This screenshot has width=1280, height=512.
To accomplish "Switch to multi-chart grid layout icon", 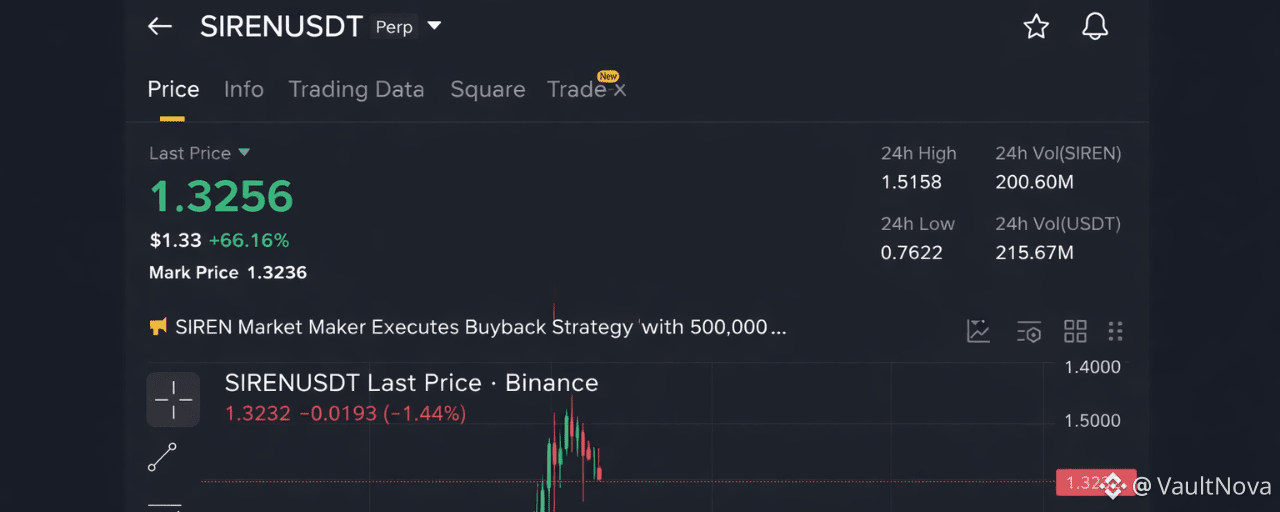I will coord(1075,331).
